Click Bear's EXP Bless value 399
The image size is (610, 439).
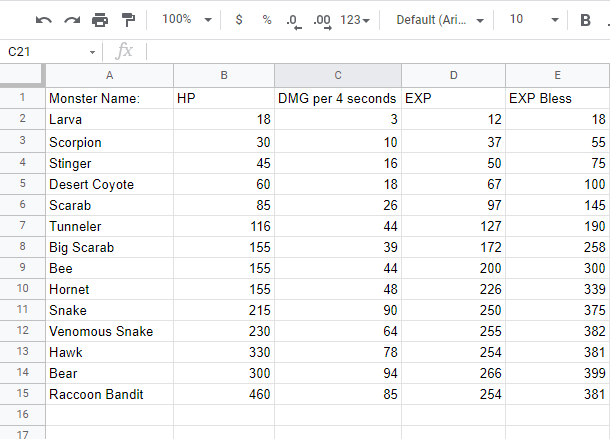click(557, 373)
